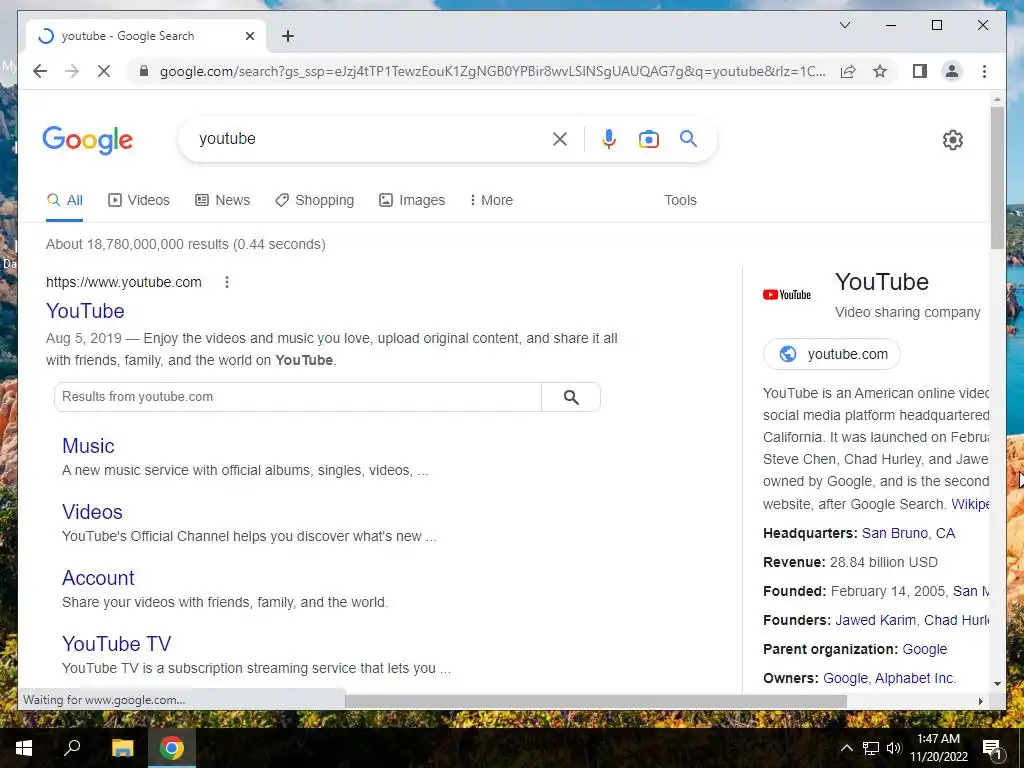Open the YouTube TV sitelink
This screenshot has height=768, width=1024.
[x=116, y=644]
